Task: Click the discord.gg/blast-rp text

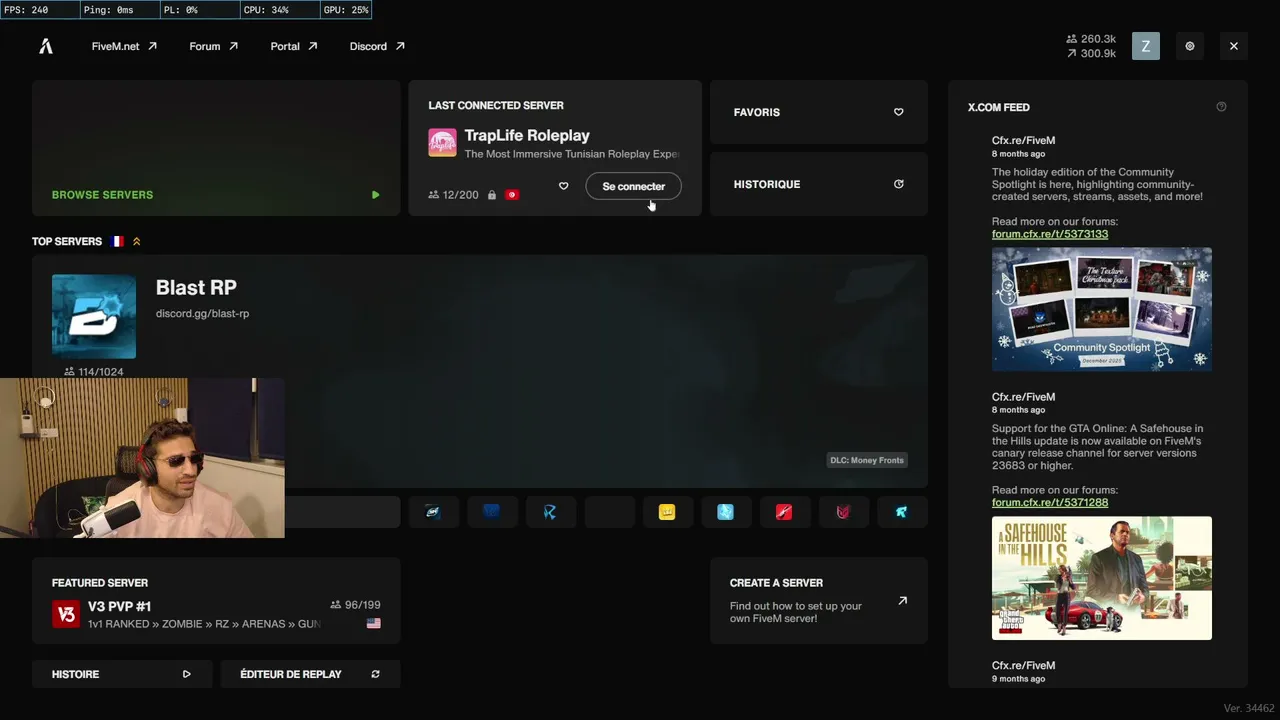Action: 202,314
